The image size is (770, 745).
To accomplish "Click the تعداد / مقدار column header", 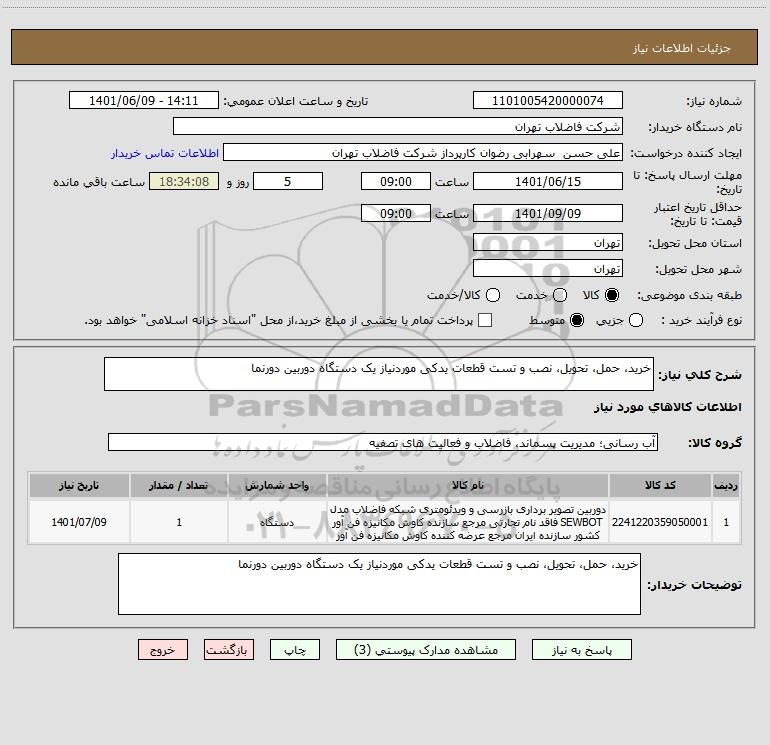I will click(179, 486).
